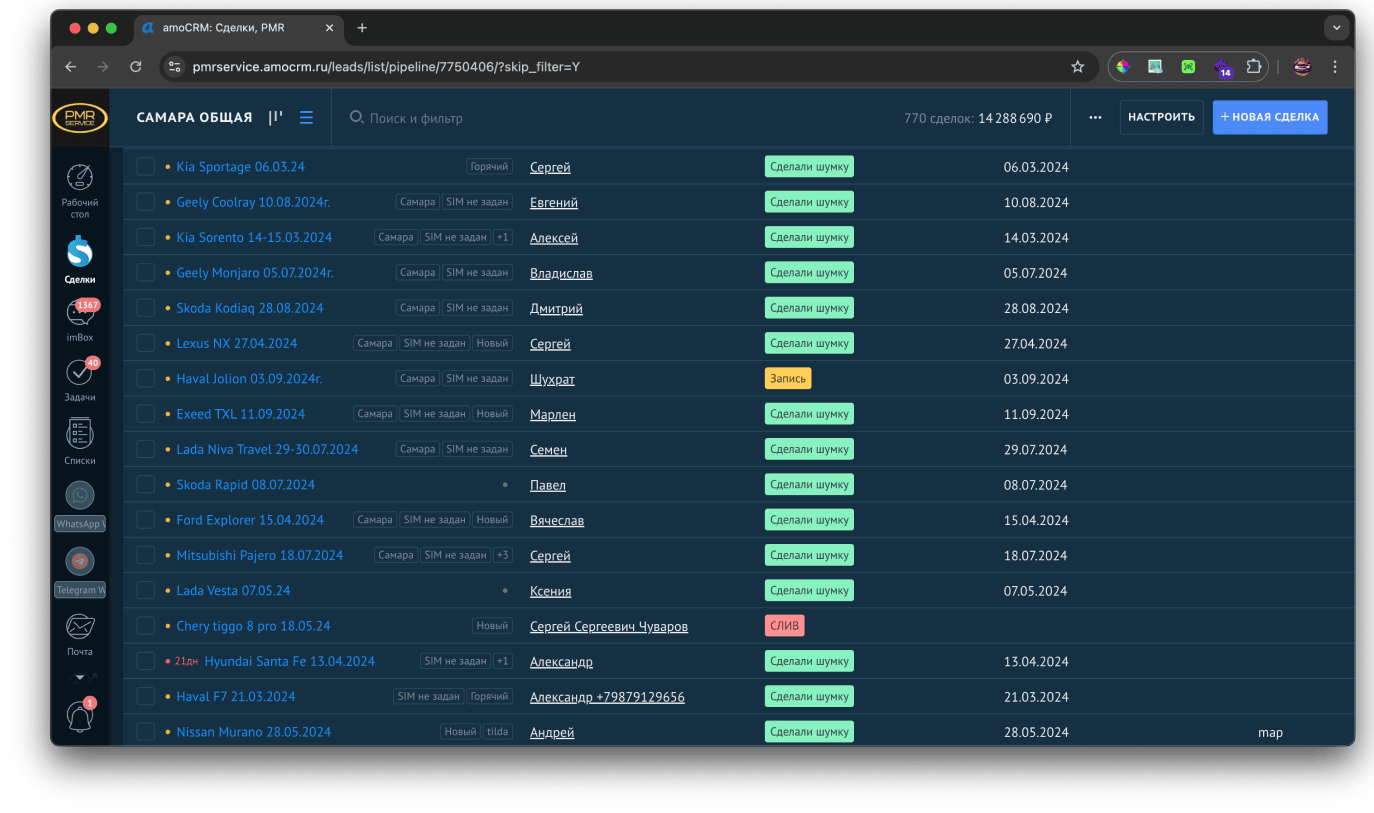Close the amoCRM browser tab
This screenshot has height=813, width=1374.
[330, 28]
